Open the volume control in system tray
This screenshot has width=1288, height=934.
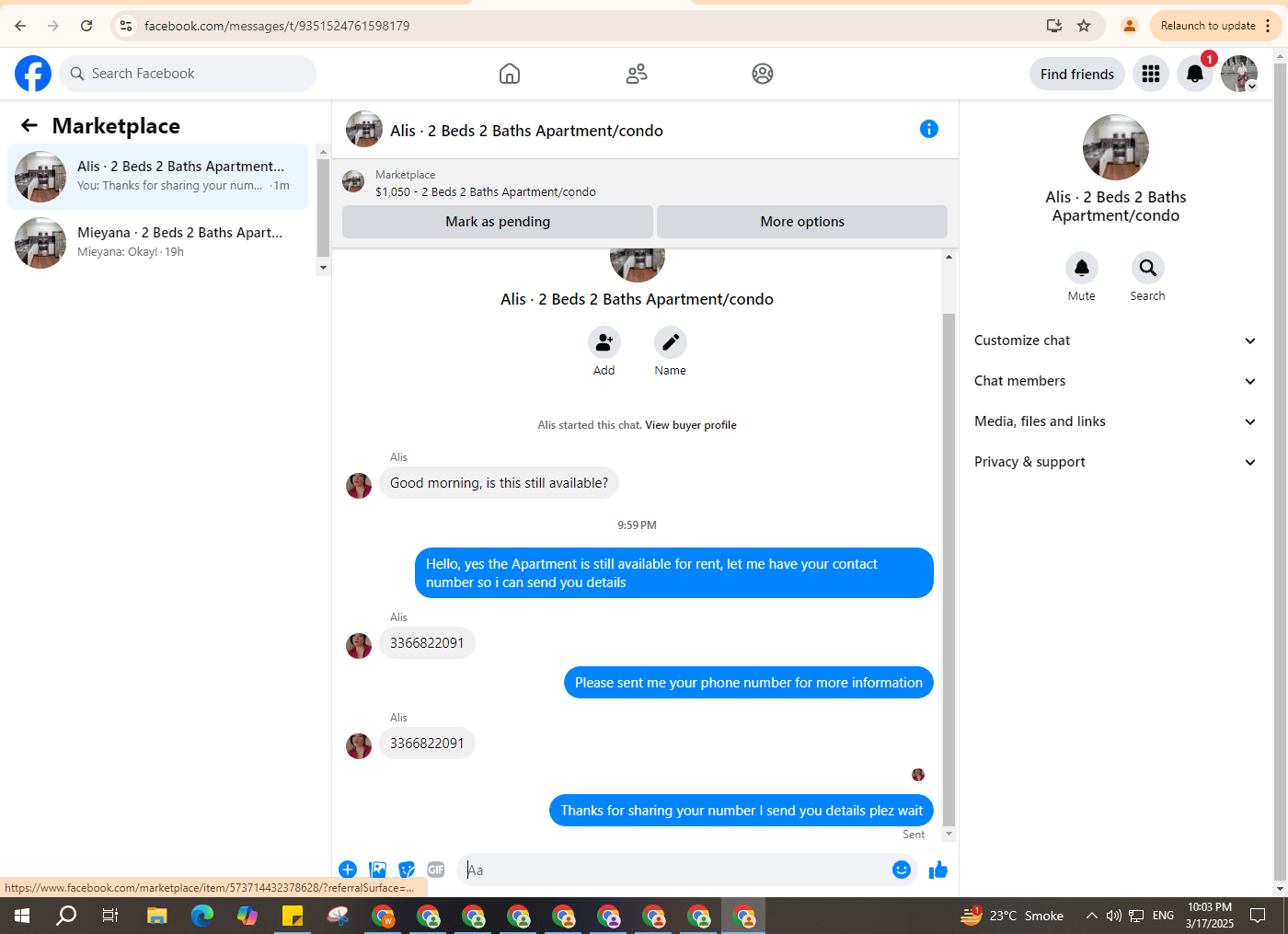[1114, 916]
